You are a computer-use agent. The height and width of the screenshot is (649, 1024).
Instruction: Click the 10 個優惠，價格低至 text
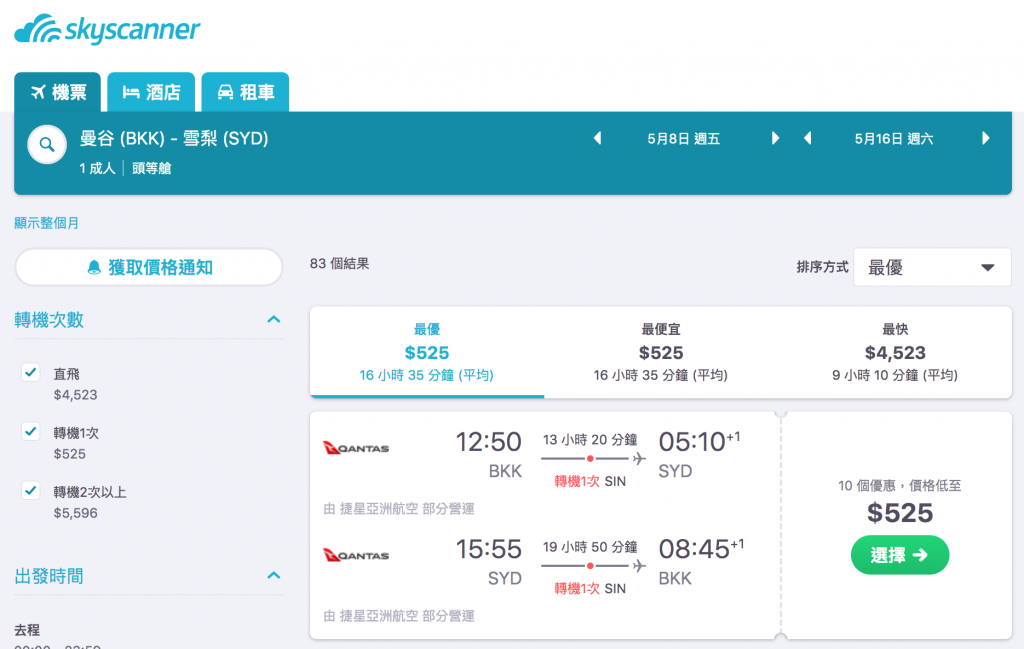pyautogui.click(x=899, y=485)
